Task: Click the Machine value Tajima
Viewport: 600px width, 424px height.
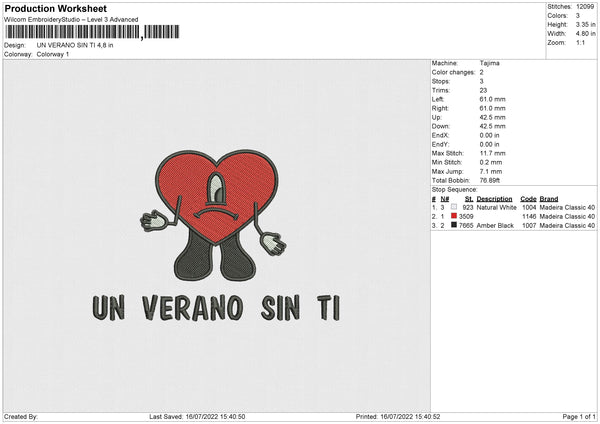Action: pyautogui.click(x=489, y=63)
